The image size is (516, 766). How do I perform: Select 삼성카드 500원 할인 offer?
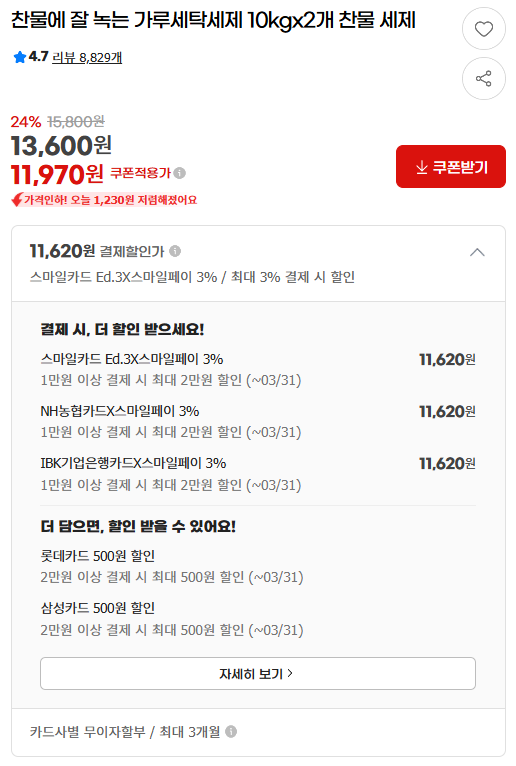[172, 619]
